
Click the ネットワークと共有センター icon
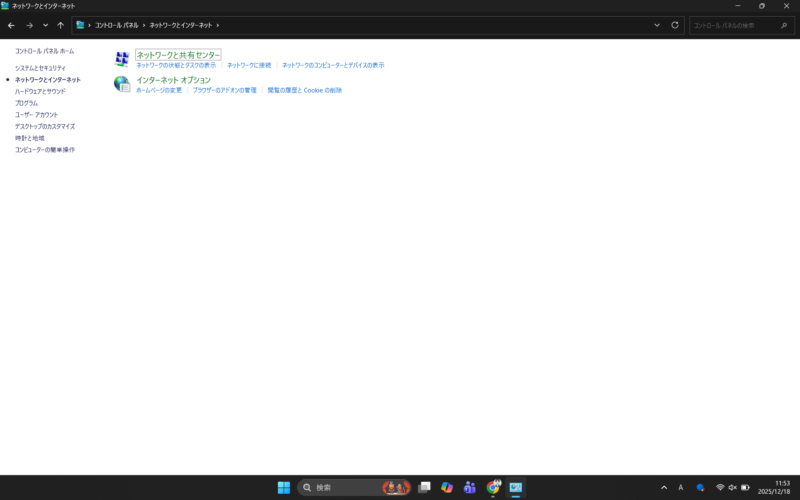point(121,60)
